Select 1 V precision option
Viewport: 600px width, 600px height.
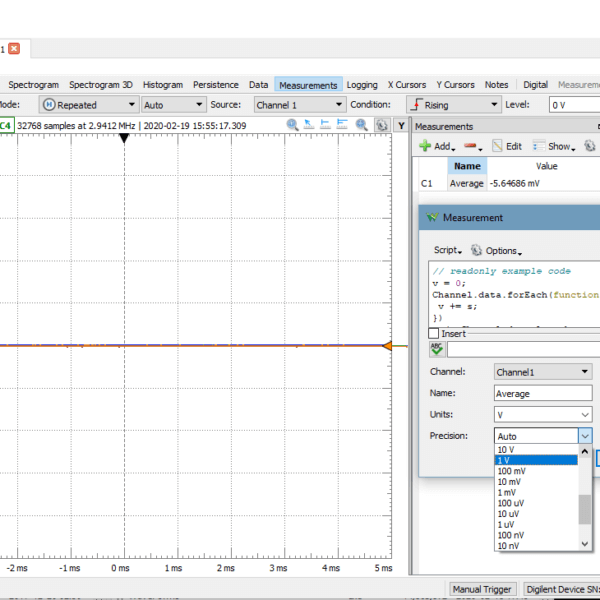[x=536, y=460]
